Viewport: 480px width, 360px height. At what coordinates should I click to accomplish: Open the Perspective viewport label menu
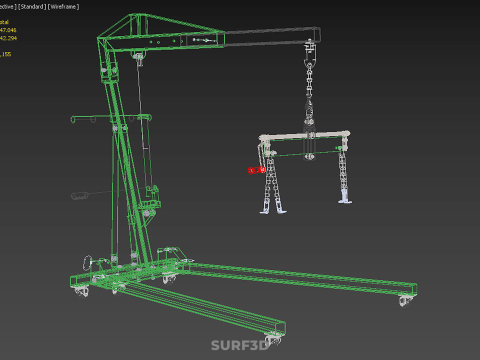click(8, 7)
